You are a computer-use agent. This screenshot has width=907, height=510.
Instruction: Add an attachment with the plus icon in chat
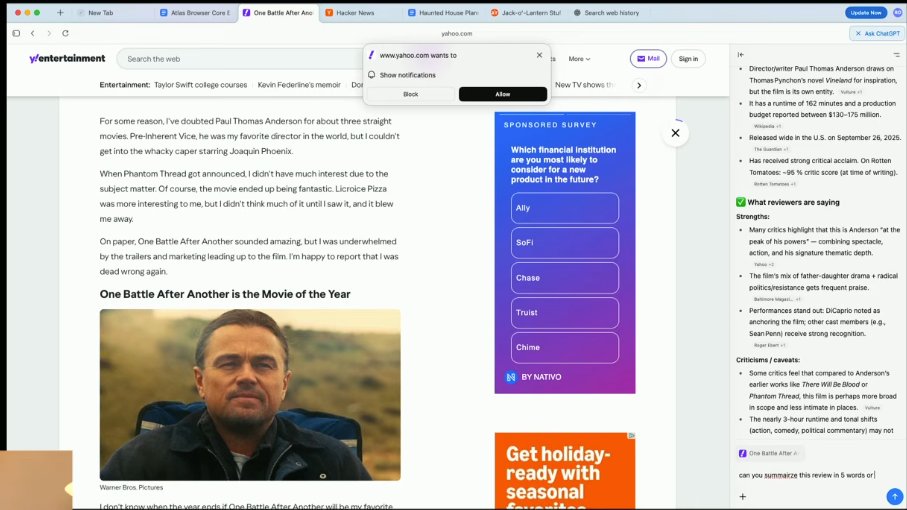coord(743,496)
